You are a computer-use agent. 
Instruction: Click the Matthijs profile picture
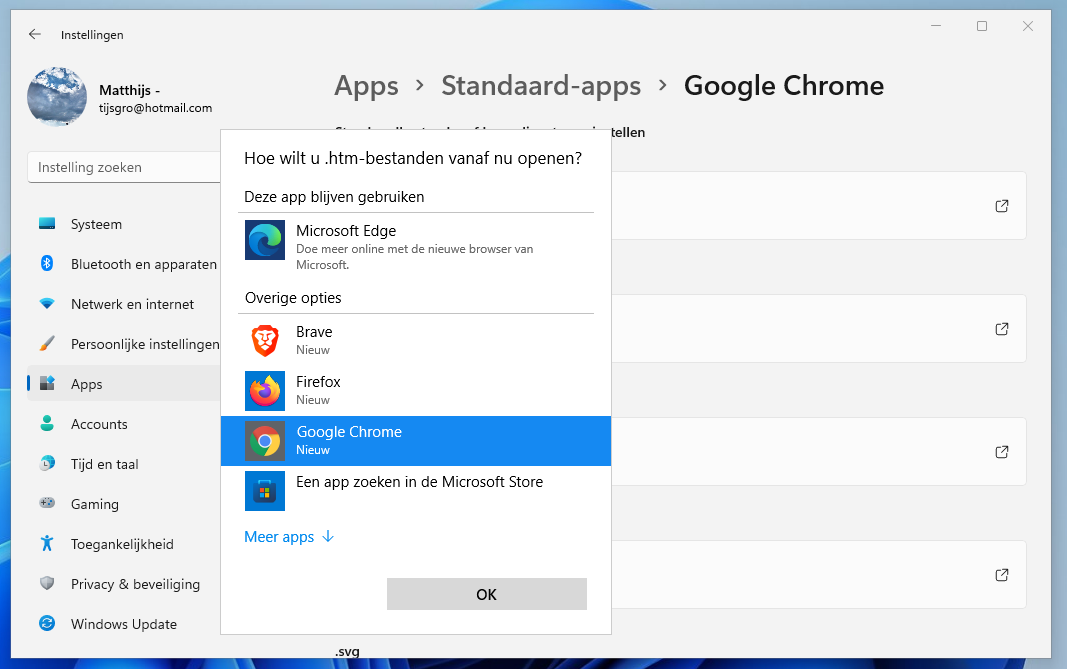click(57, 98)
